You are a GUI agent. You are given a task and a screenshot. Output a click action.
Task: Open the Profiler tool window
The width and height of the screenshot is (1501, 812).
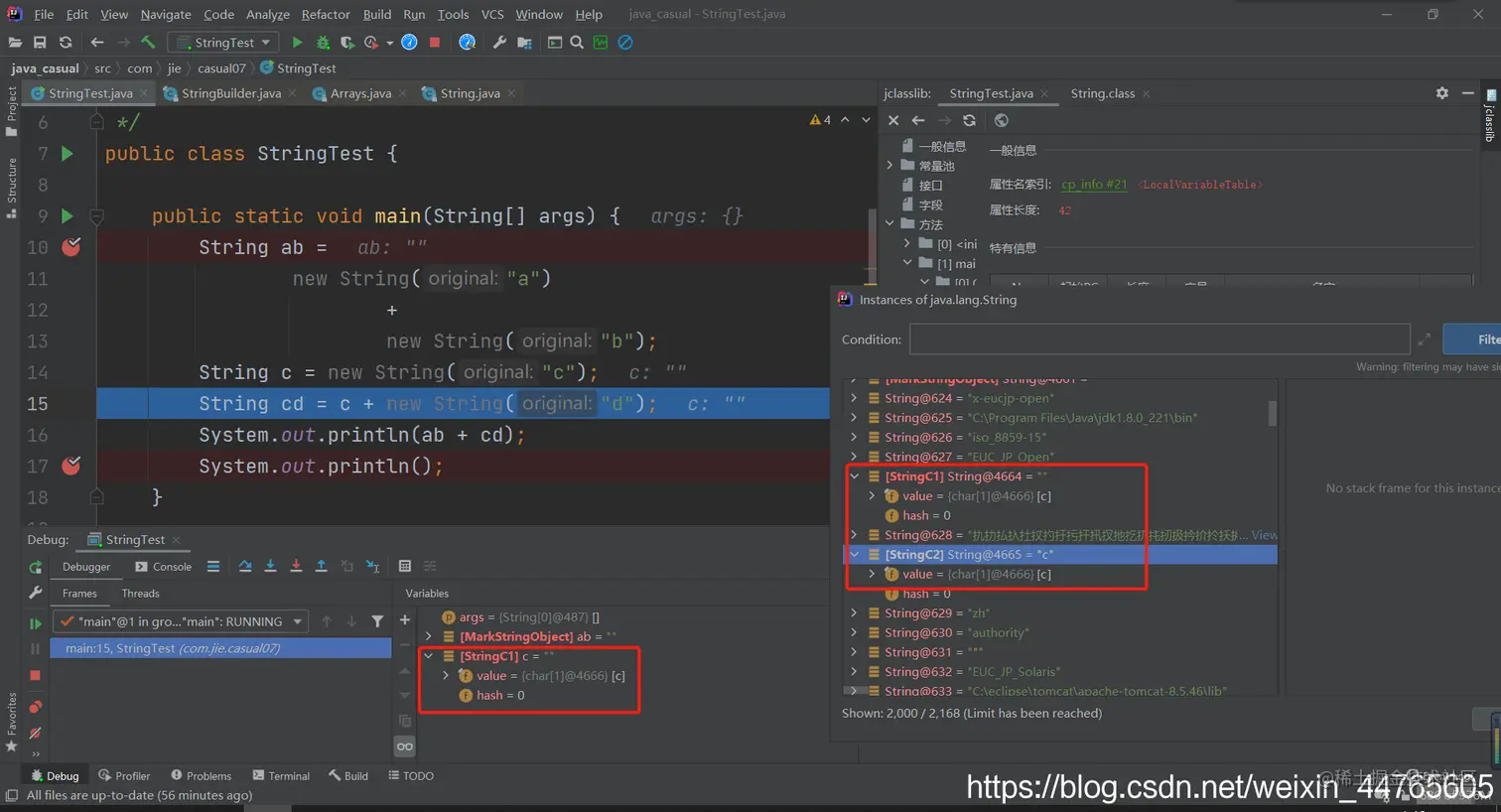point(124,776)
